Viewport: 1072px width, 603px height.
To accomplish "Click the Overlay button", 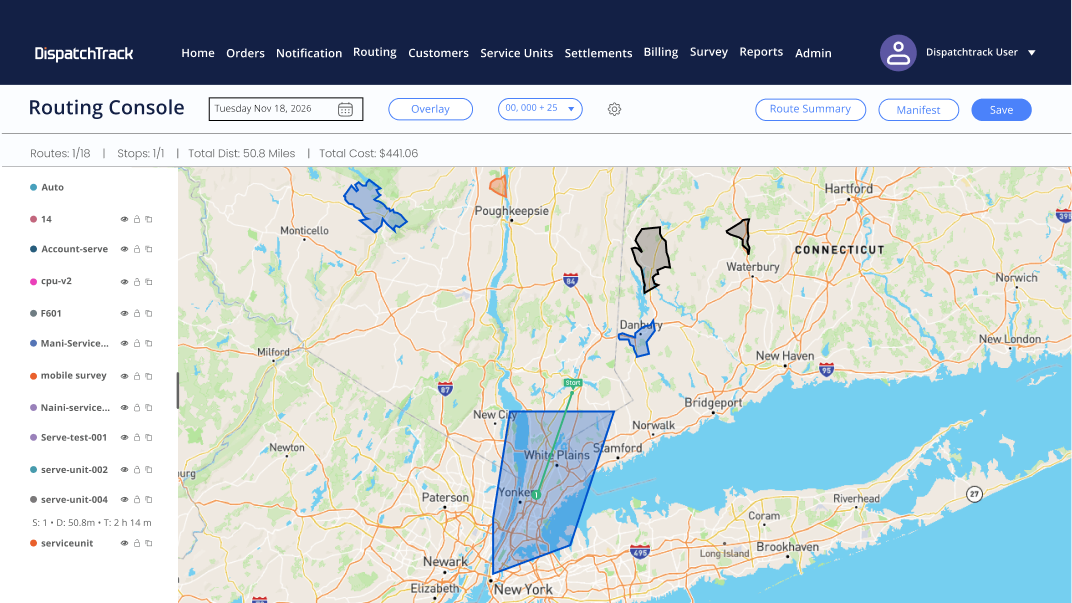I will (430, 109).
